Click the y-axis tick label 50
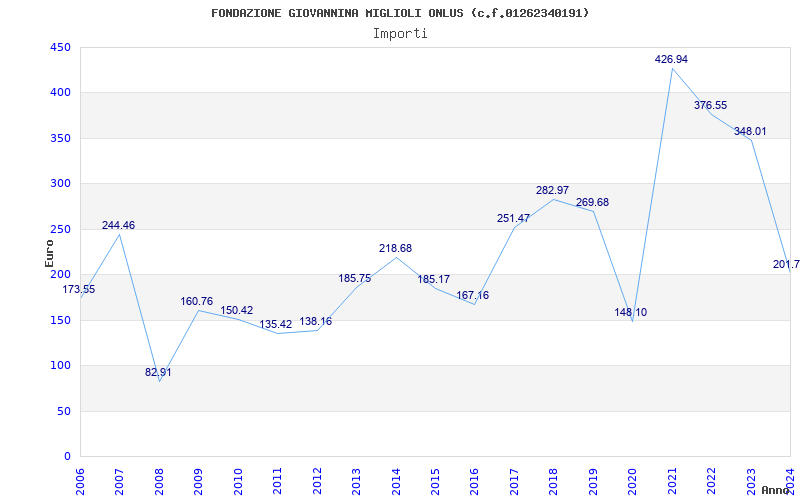This screenshot has width=800, height=500. [64, 411]
